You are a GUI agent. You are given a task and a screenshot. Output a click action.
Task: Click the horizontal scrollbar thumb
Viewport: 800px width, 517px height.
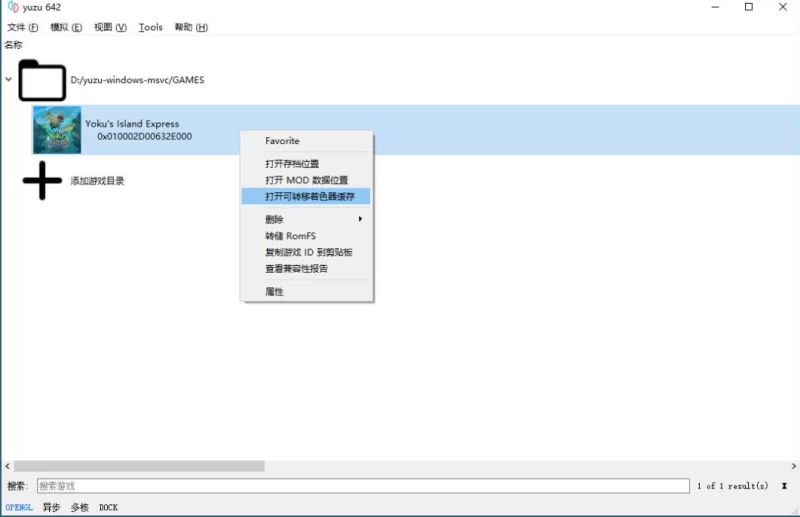pyautogui.click(x=139, y=466)
